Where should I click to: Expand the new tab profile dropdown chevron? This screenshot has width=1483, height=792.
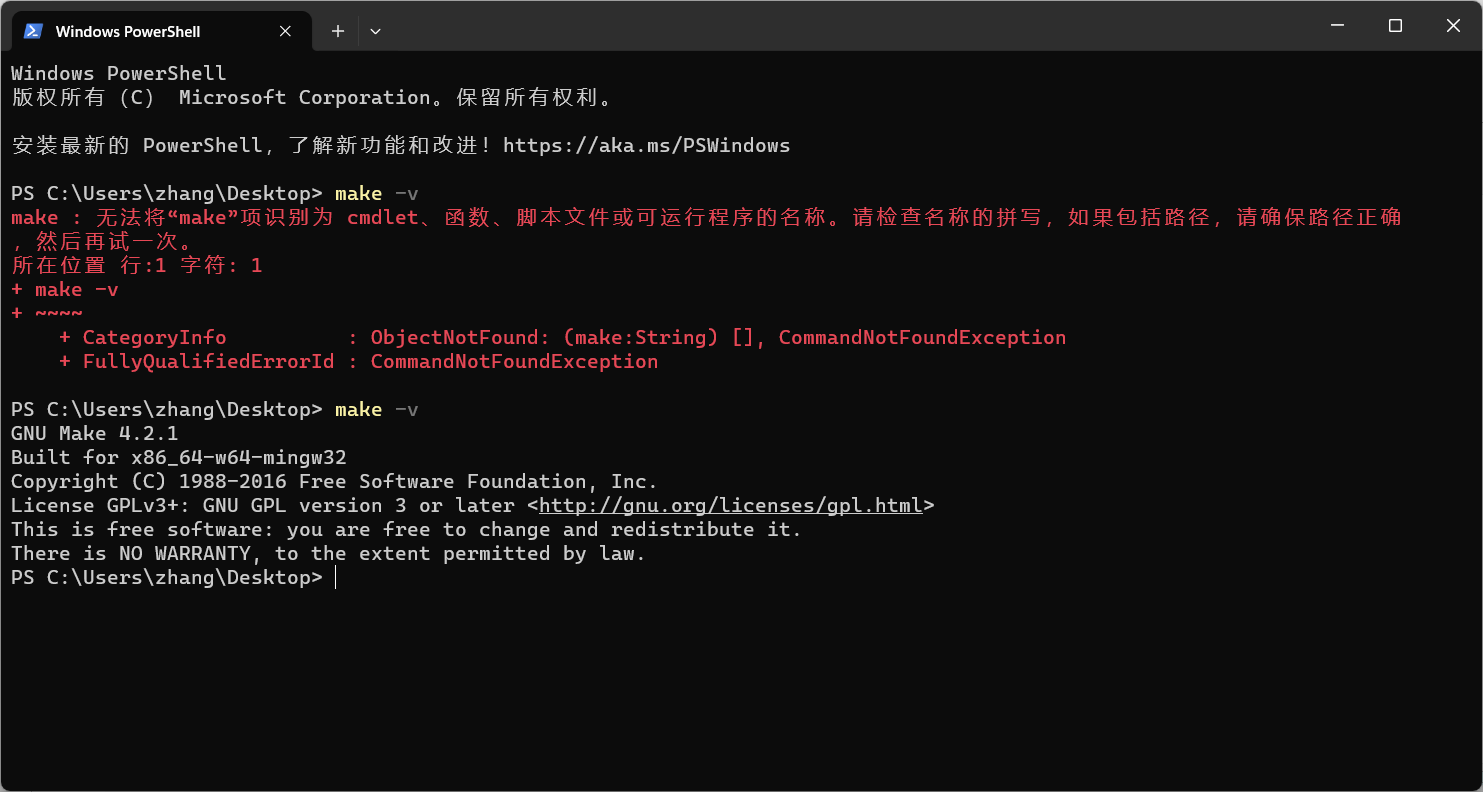375,31
